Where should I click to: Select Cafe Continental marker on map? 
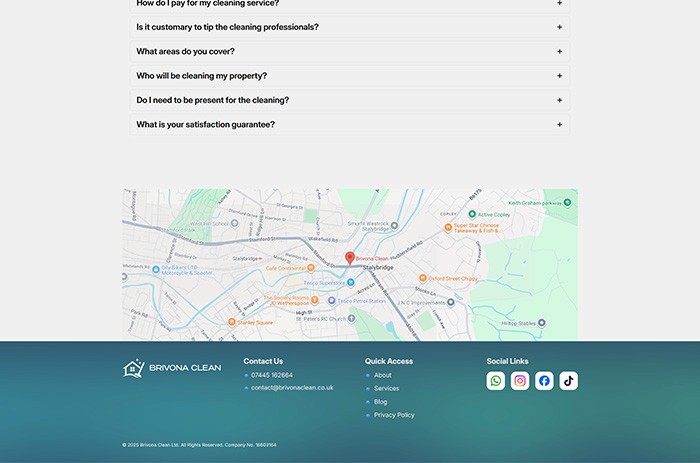(311, 268)
